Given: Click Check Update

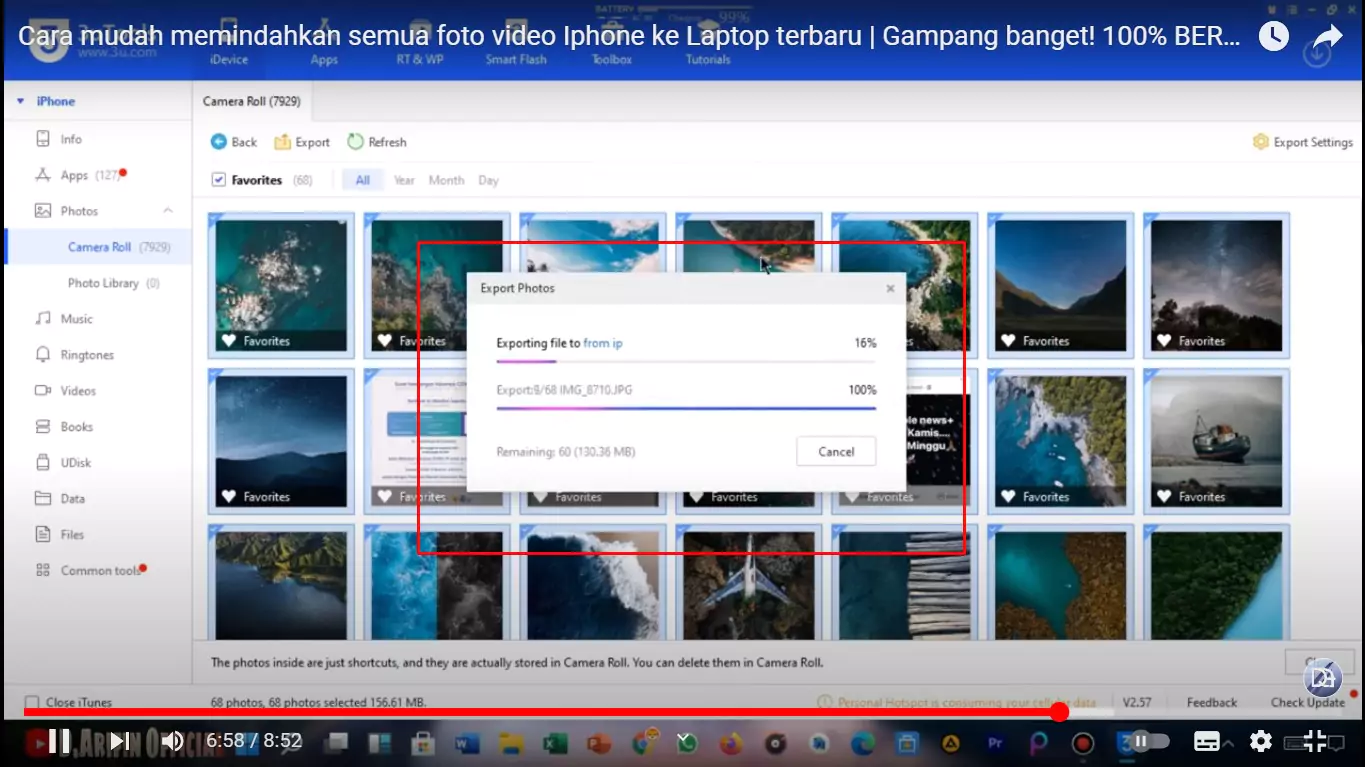Looking at the screenshot, I should click(1307, 702).
